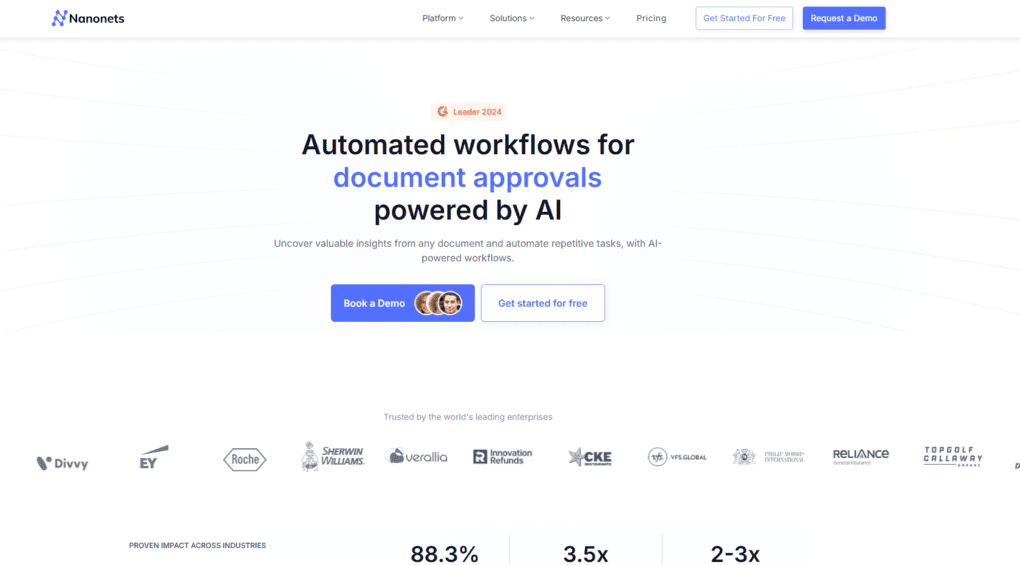Click the EY logo
Viewport: 1020px width, 565px height.
coord(154,457)
